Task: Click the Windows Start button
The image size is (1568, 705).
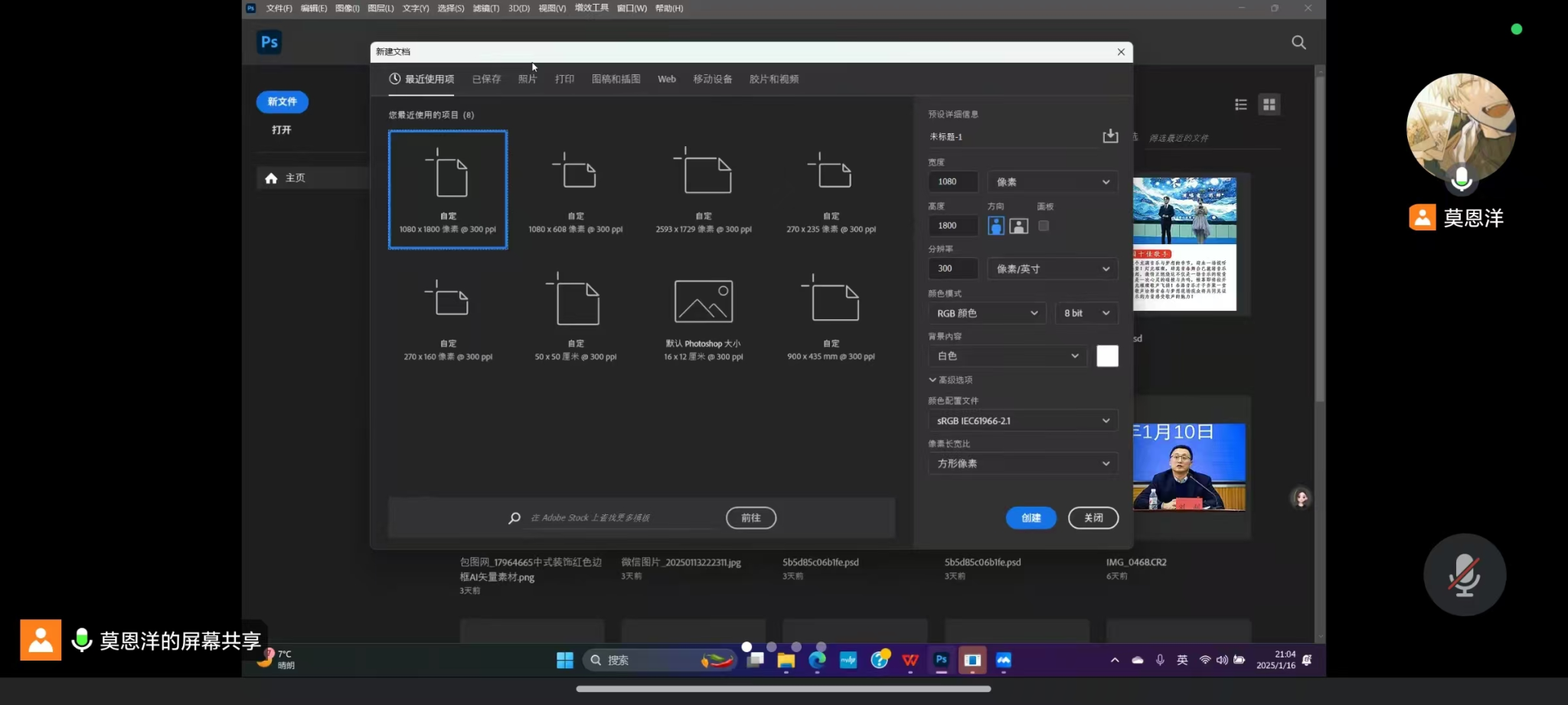Action: click(565, 661)
